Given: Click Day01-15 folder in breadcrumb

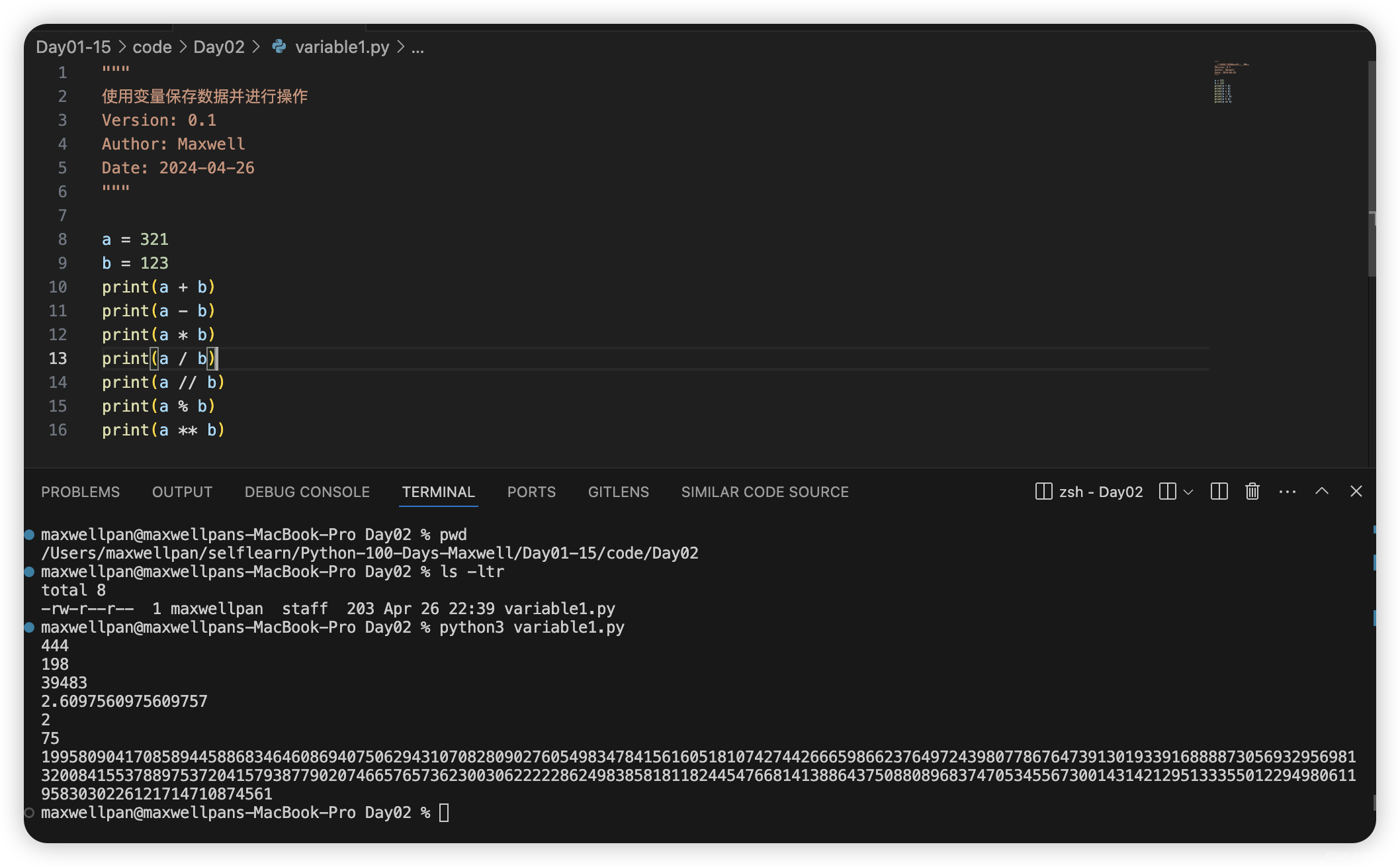Looking at the screenshot, I should (x=73, y=47).
